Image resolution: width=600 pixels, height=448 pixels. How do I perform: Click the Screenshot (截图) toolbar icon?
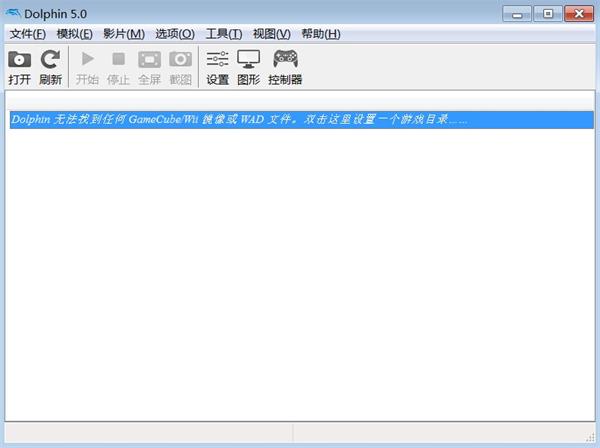pyautogui.click(x=180, y=59)
